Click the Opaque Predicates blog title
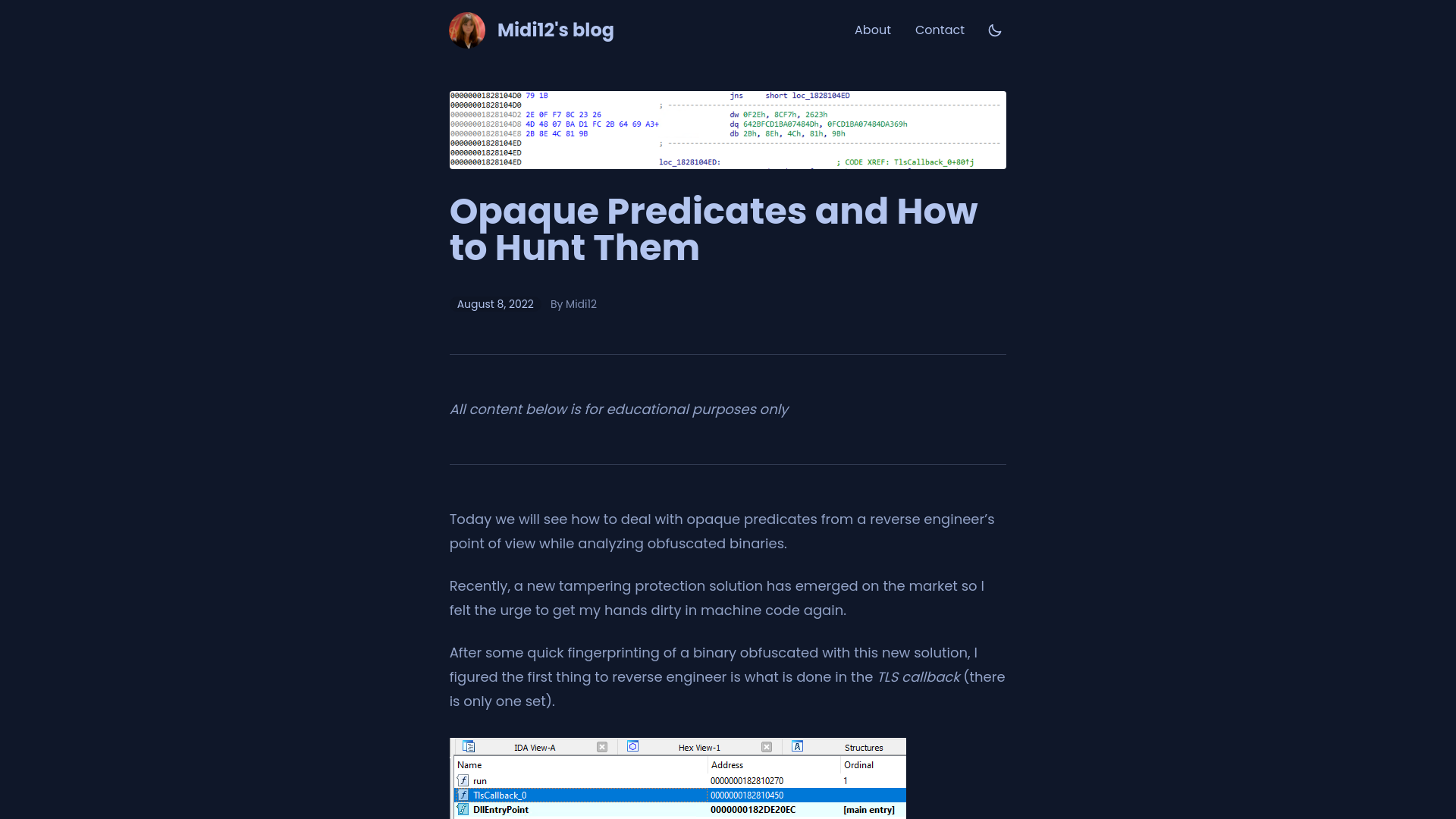Viewport: 1456px width, 819px height. click(714, 229)
